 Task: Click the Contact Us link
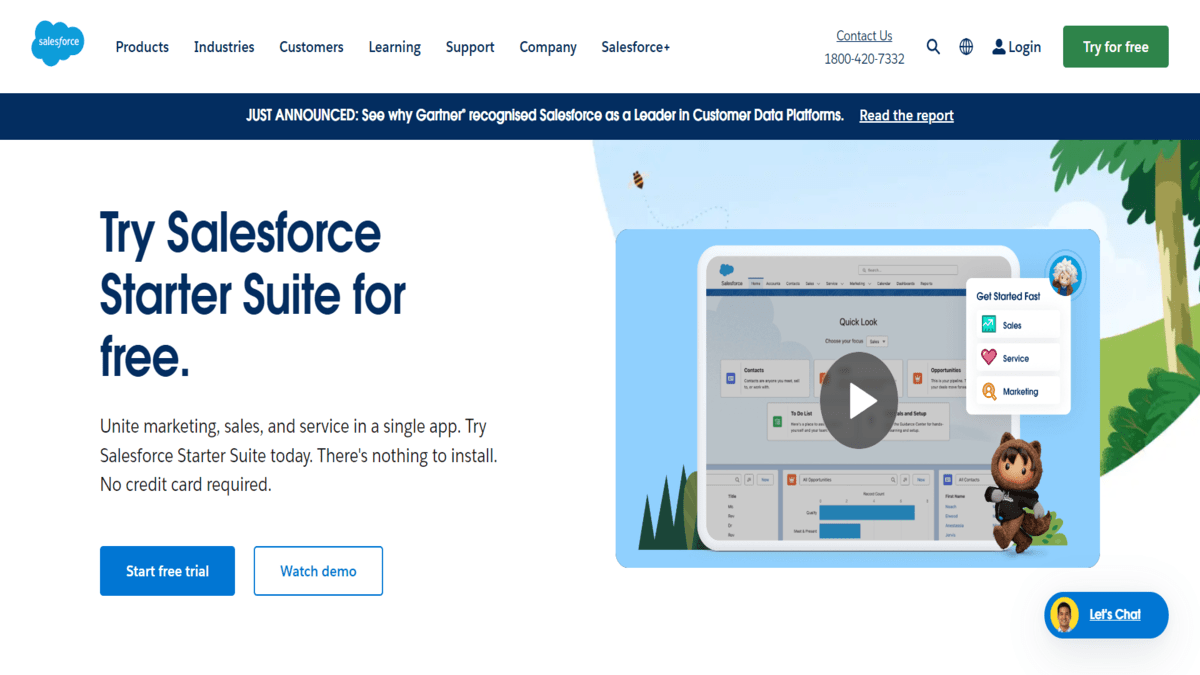pyautogui.click(x=864, y=36)
